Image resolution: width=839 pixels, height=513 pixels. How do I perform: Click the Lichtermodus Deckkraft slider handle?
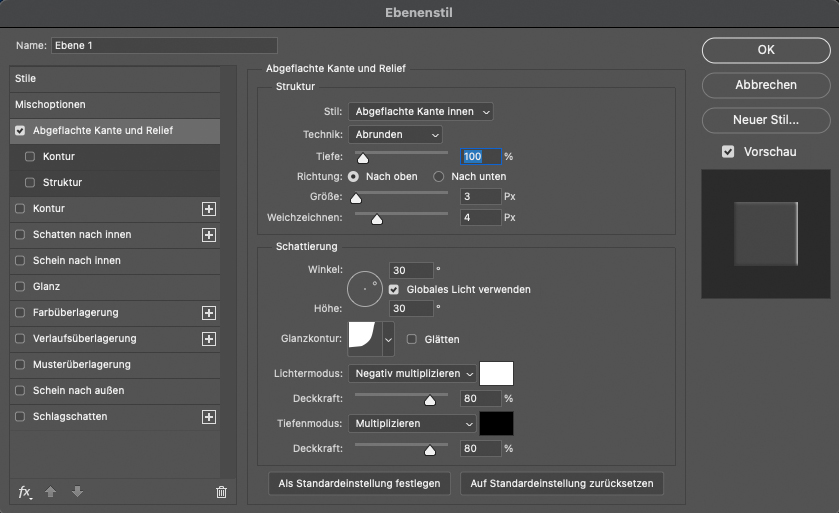click(430, 400)
